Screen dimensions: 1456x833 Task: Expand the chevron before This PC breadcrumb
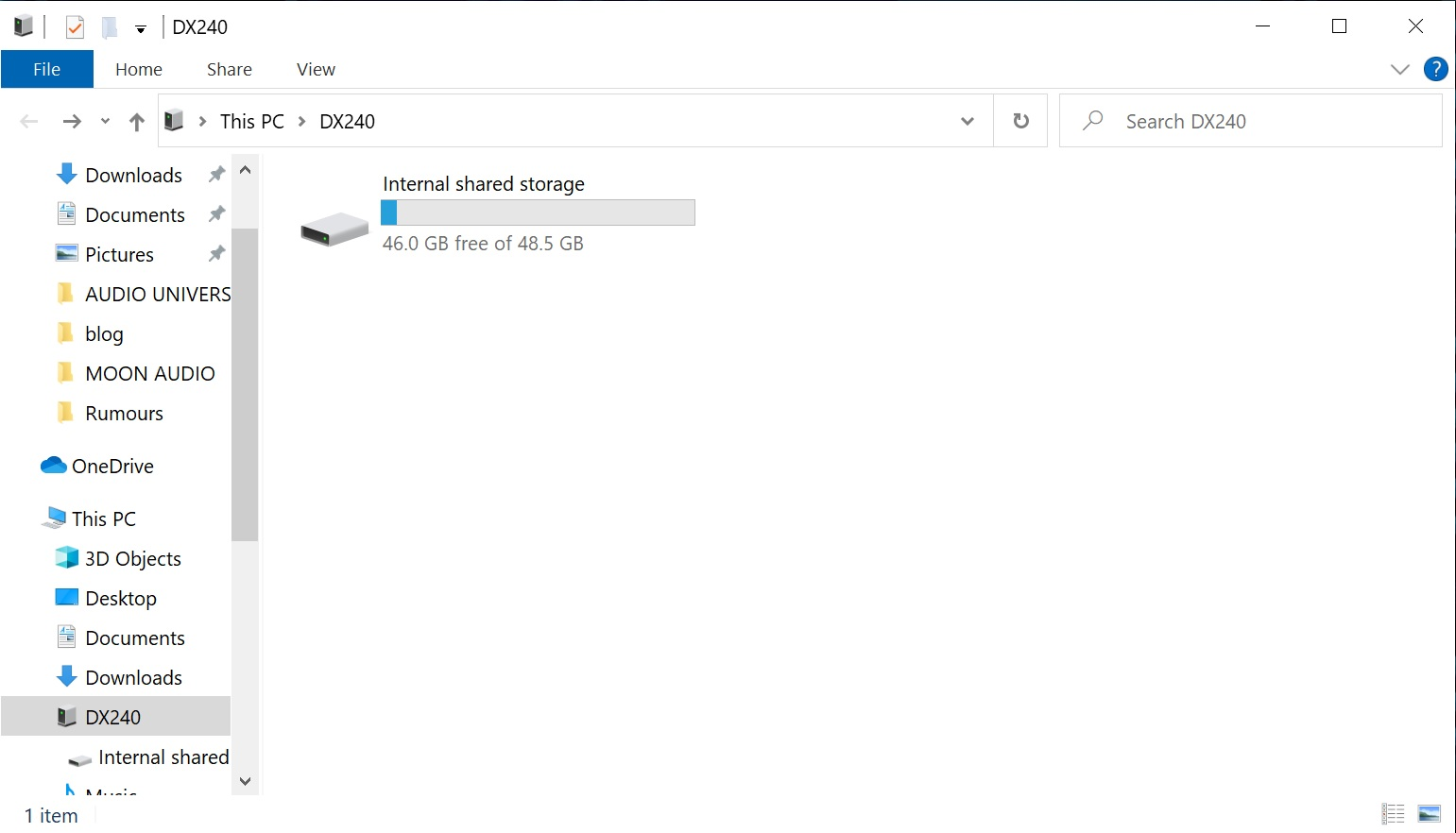(x=202, y=121)
